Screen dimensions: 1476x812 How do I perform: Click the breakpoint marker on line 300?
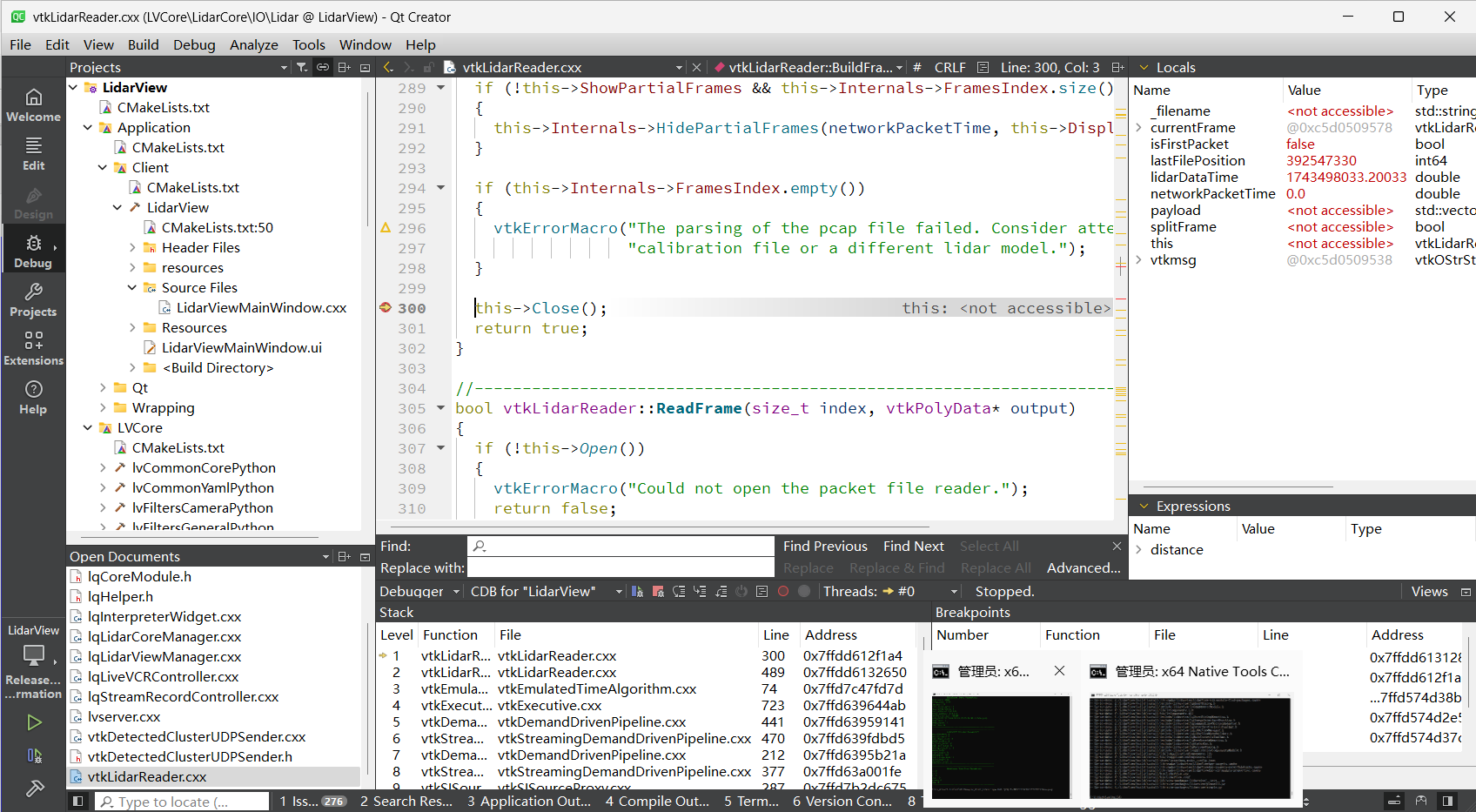point(386,307)
